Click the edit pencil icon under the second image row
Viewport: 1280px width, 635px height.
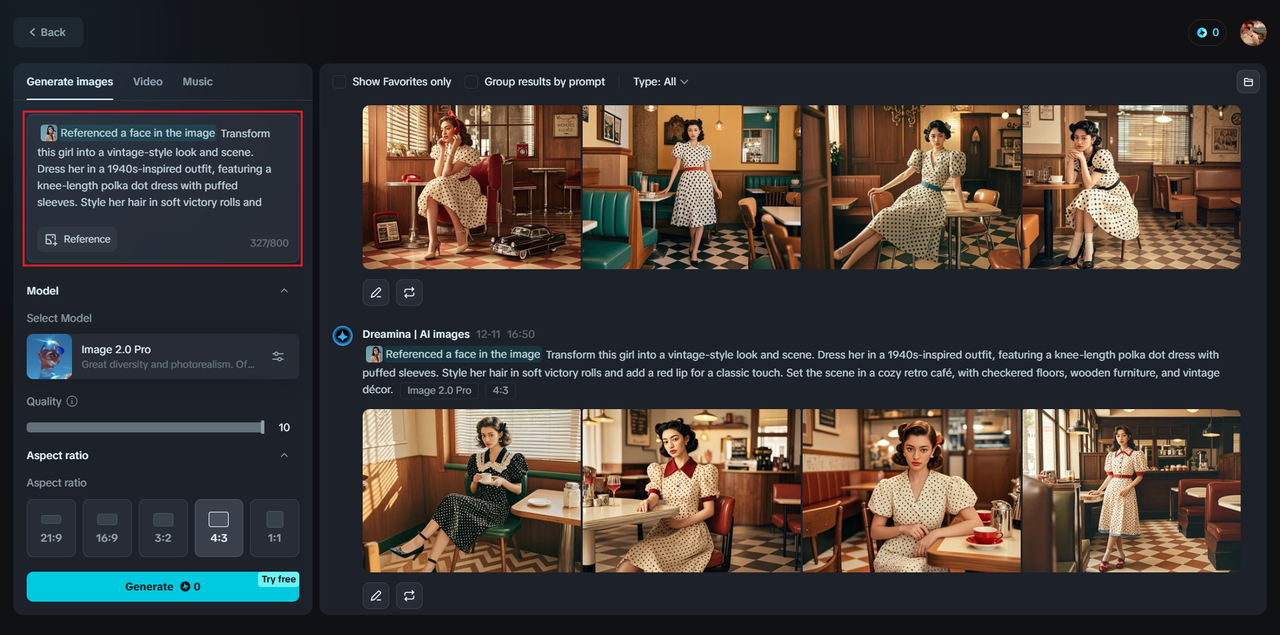pos(376,596)
